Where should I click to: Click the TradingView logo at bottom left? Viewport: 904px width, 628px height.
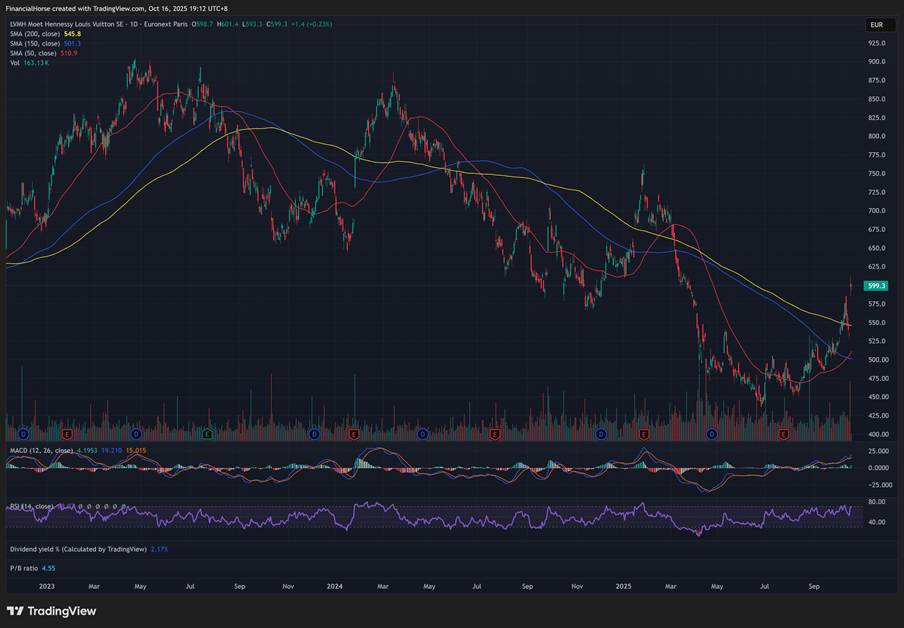click(52, 611)
